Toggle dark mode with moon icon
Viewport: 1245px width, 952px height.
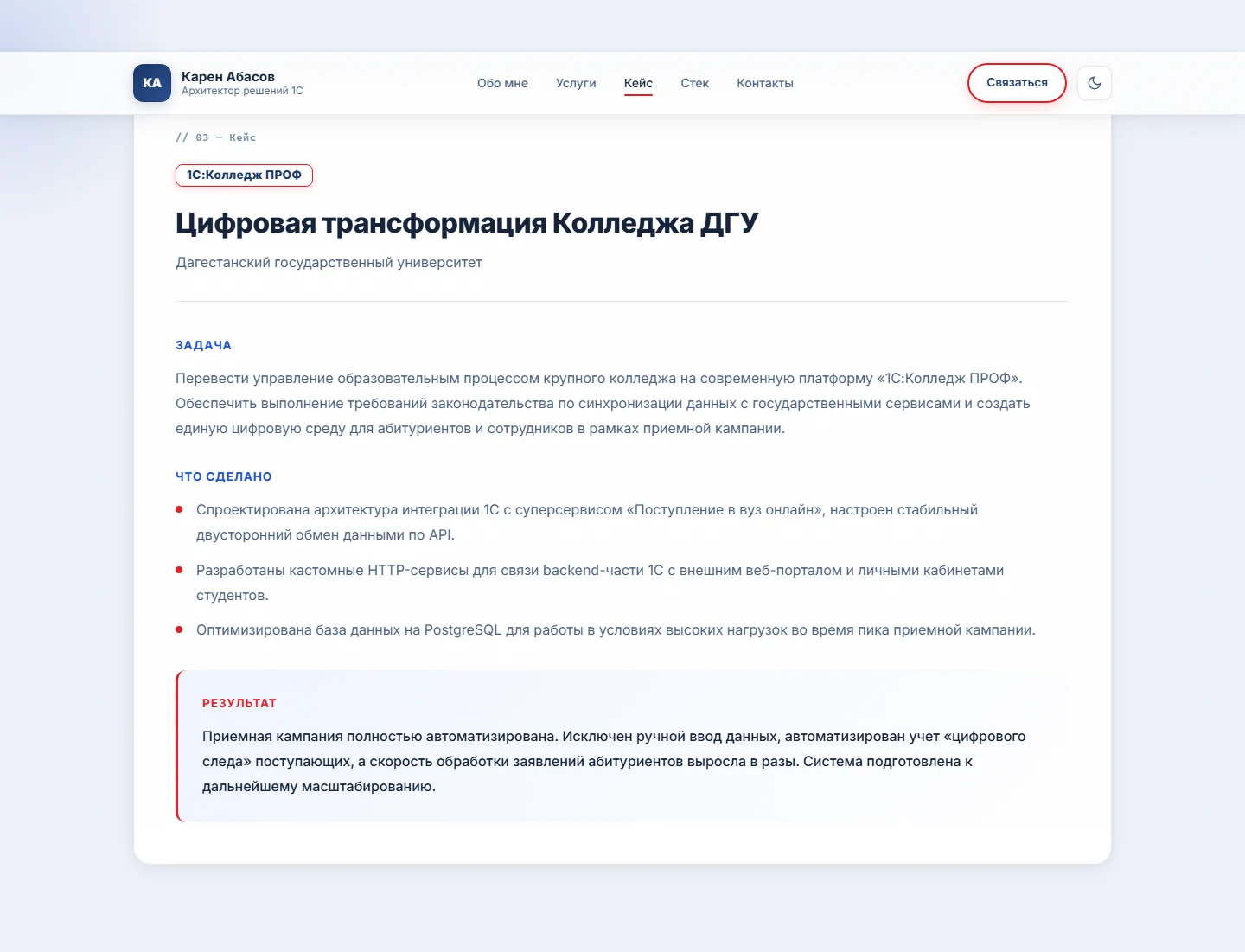[x=1095, y=83]
